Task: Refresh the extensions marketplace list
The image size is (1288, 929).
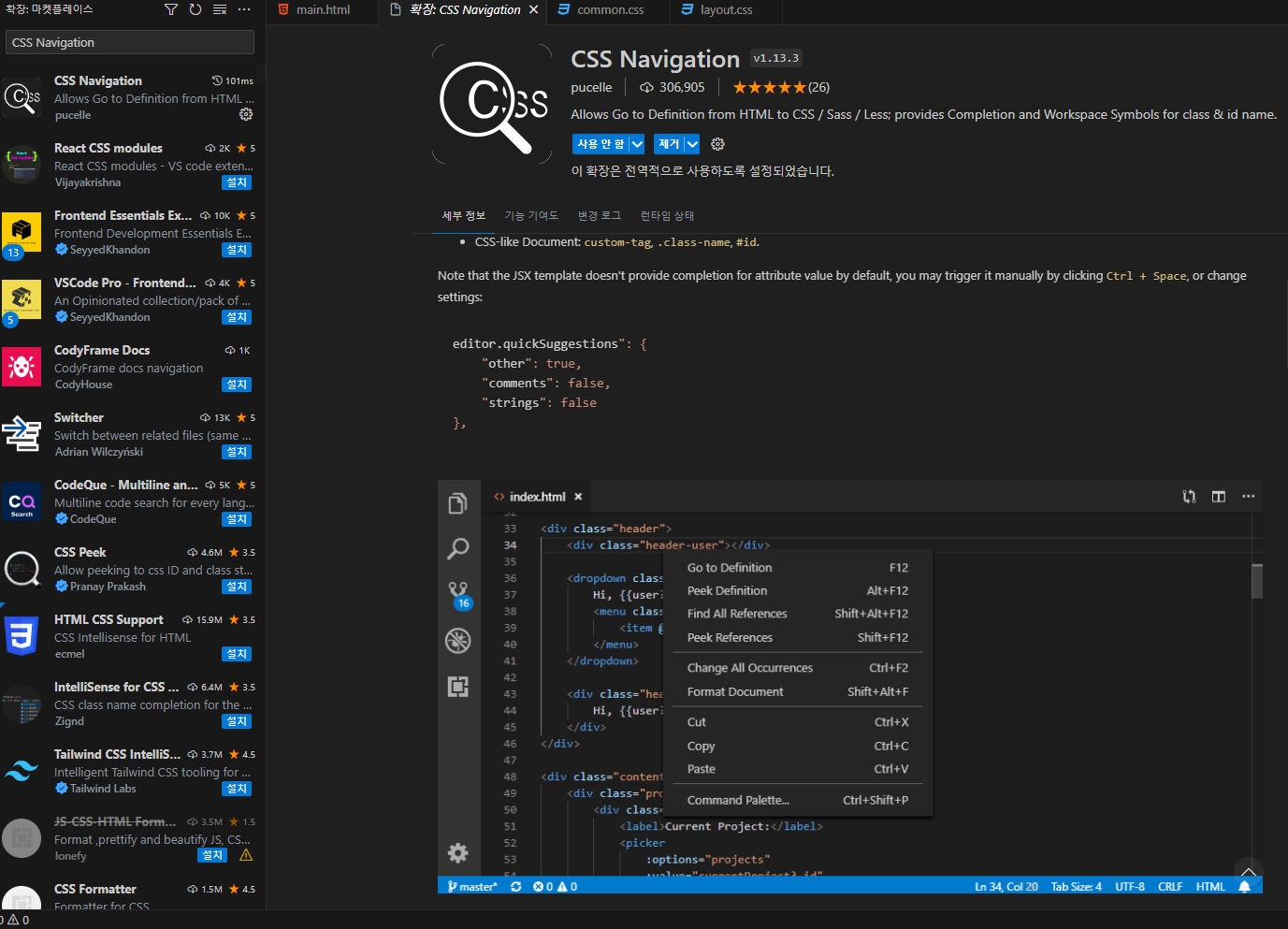Action: tap(195, 9)
